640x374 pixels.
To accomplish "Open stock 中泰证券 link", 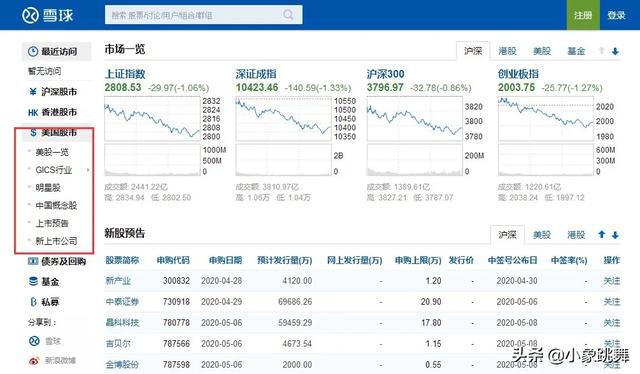I will click(x=122, y=302).
